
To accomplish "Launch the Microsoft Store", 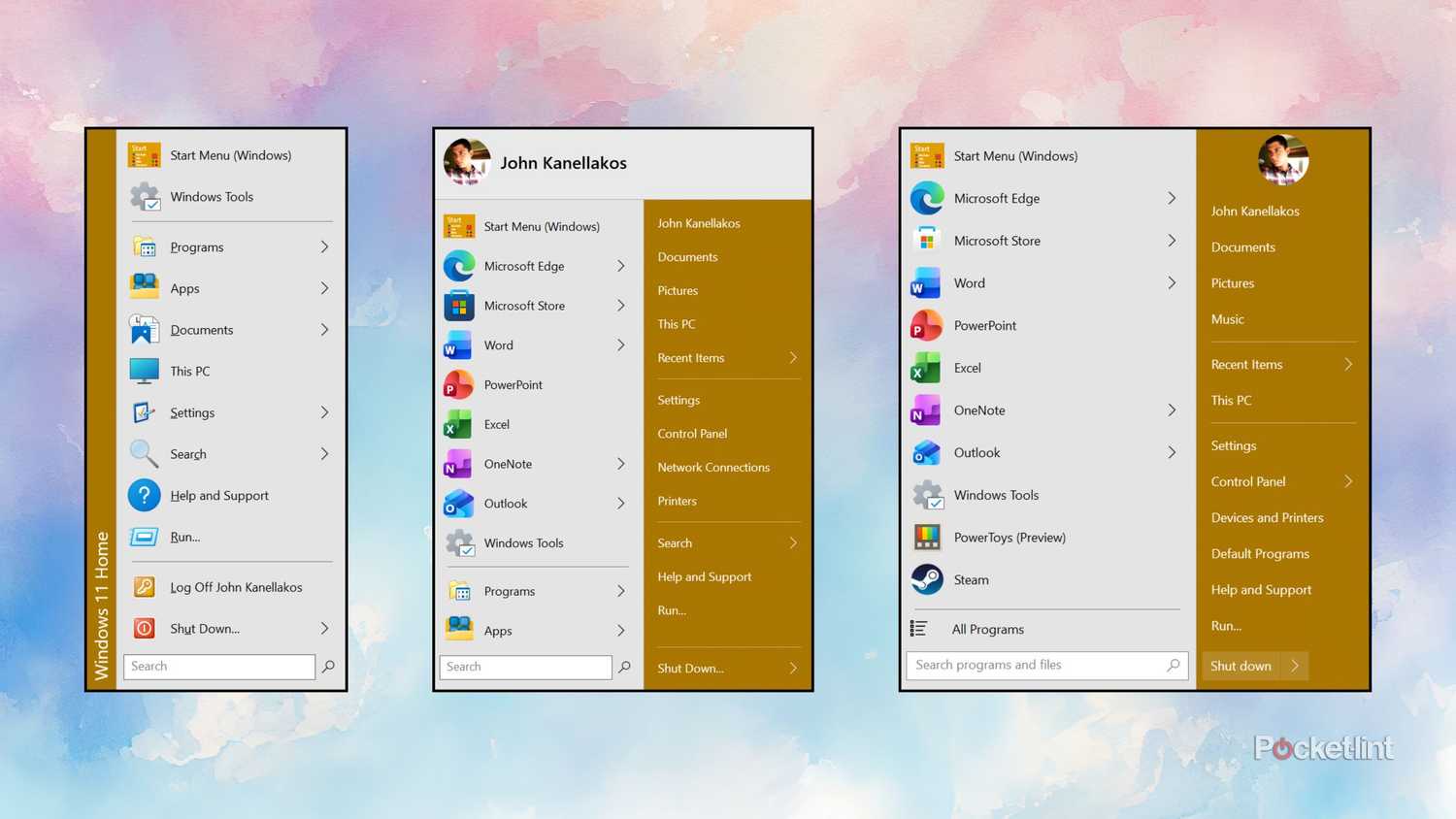I will (524, 306).
